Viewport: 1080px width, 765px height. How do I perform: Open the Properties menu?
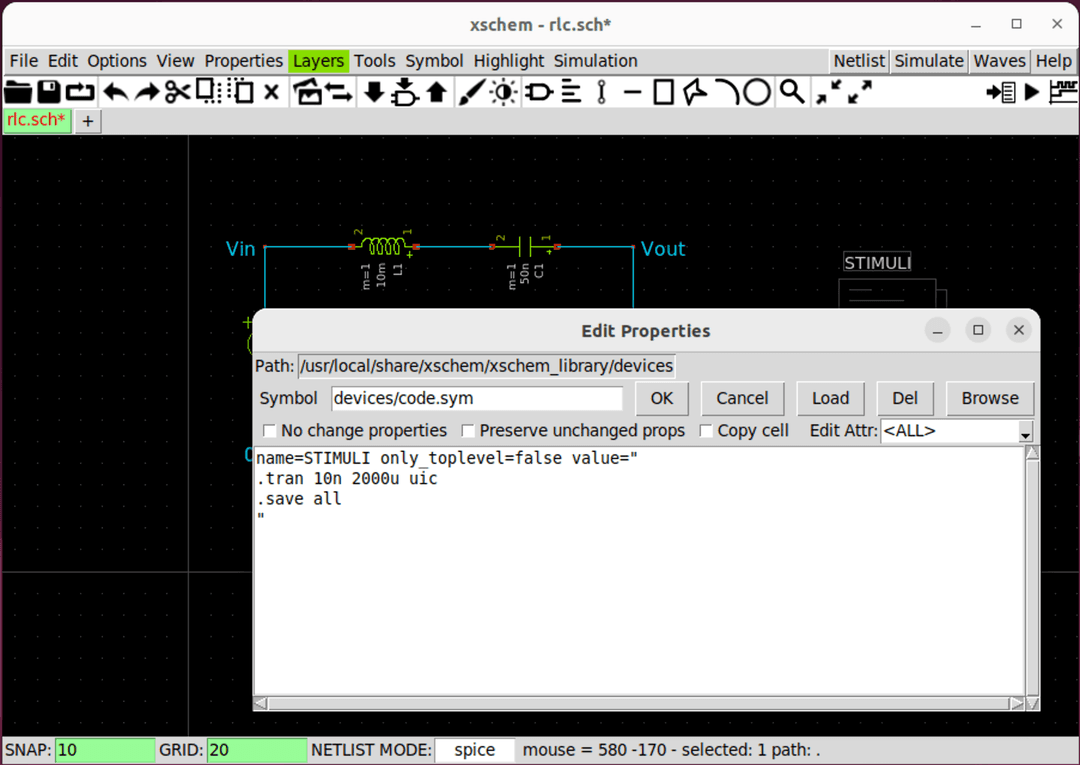click(x=244, y=61)
